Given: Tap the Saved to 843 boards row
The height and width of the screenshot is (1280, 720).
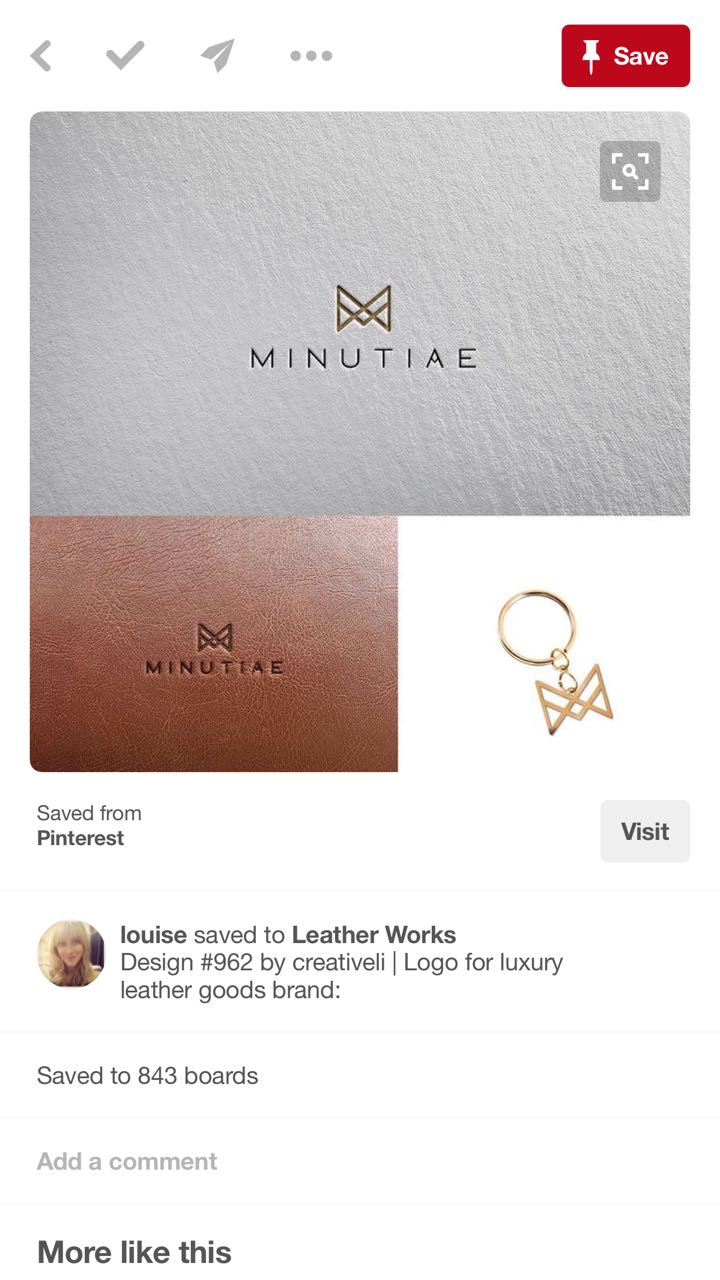Looking at the screenshot, I should [360, 1076].
